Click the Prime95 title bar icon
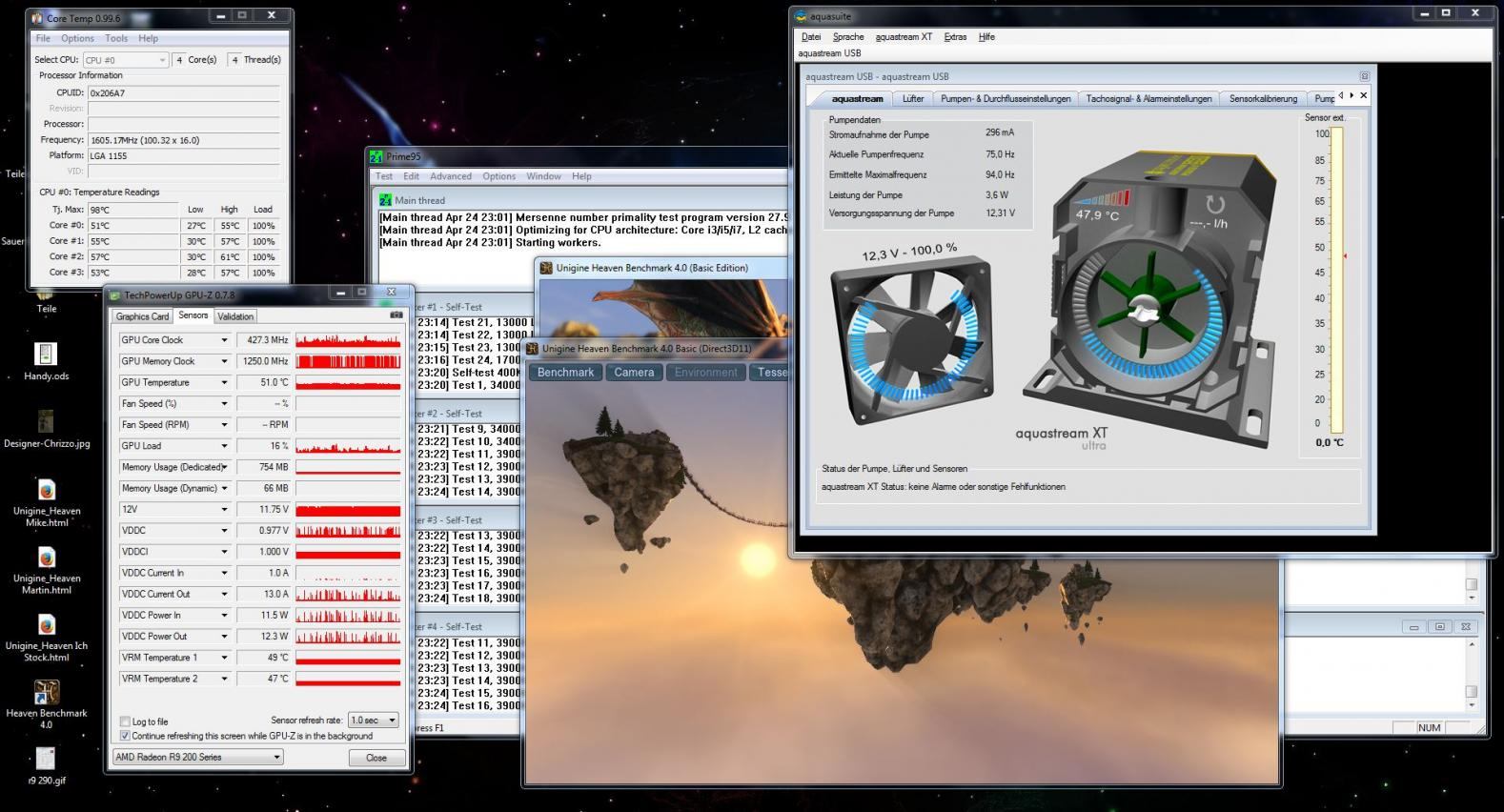The width and height of the screenshot is (1504, 812). 376,156
